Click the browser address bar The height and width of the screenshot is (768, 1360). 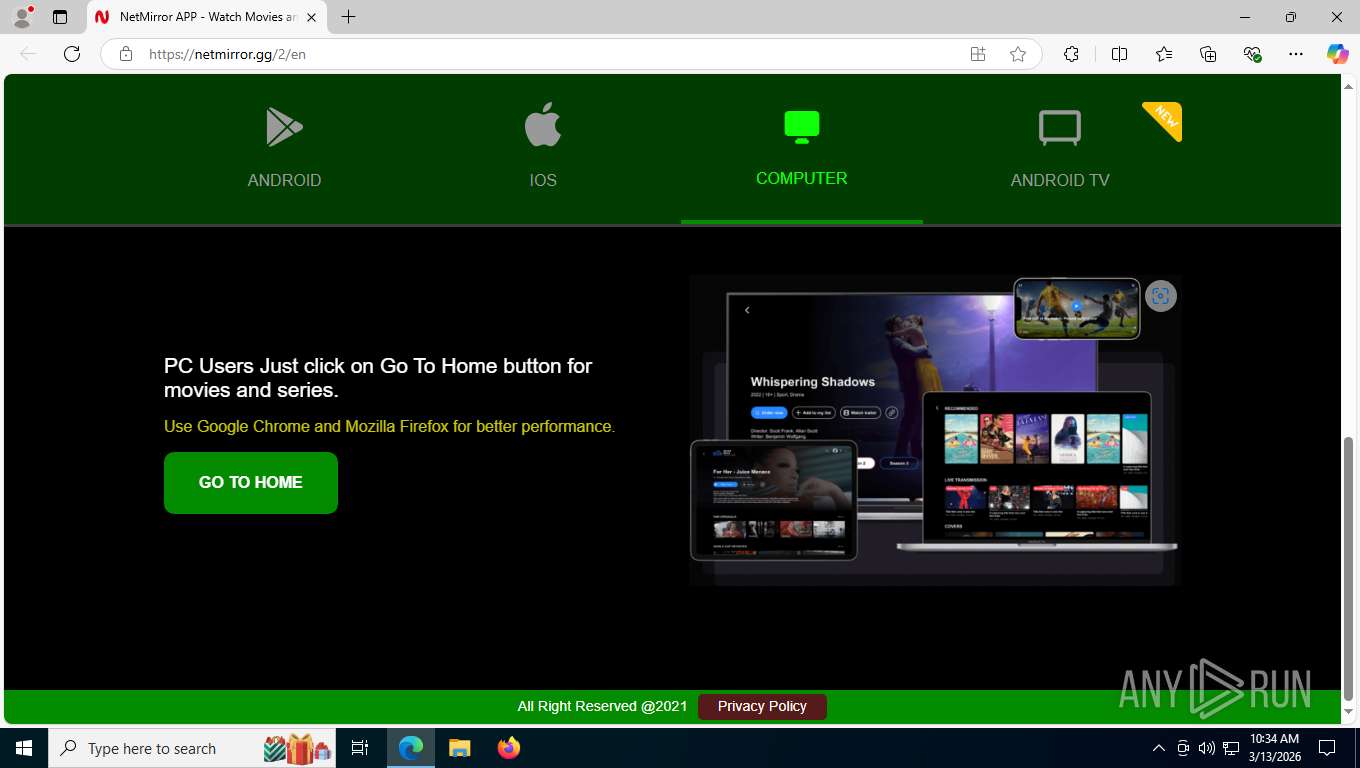(x=550, y=54)
